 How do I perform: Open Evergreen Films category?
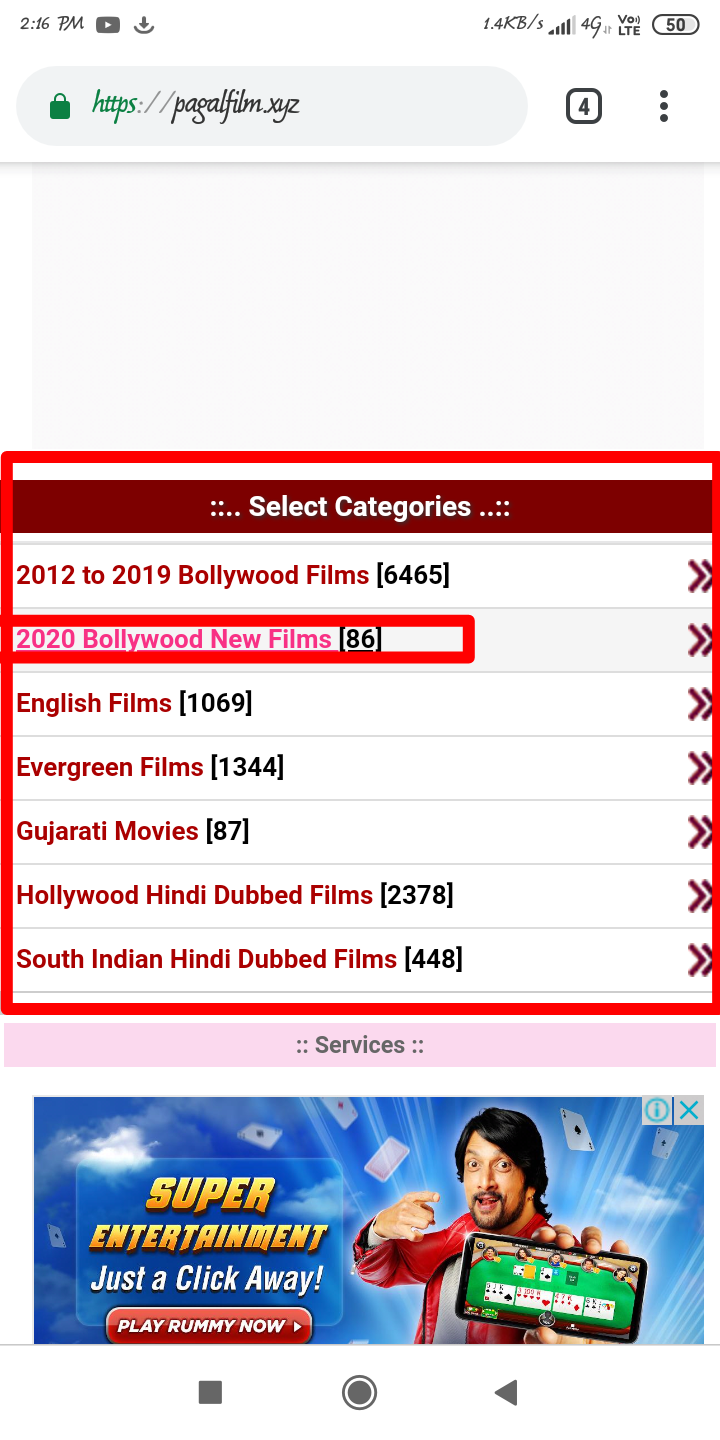coord(110,767)
